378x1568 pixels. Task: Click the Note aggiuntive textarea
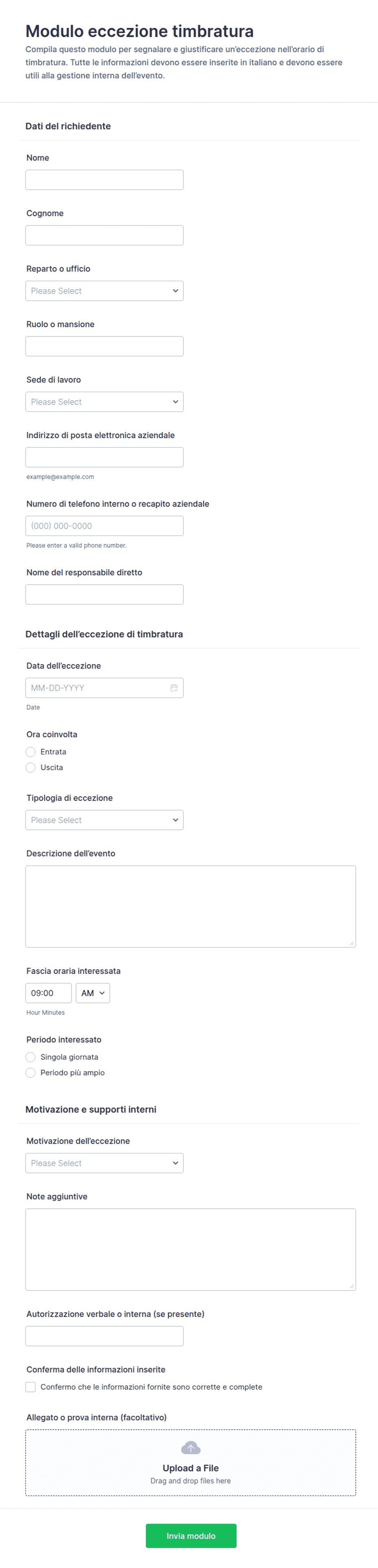[191, 1250]
